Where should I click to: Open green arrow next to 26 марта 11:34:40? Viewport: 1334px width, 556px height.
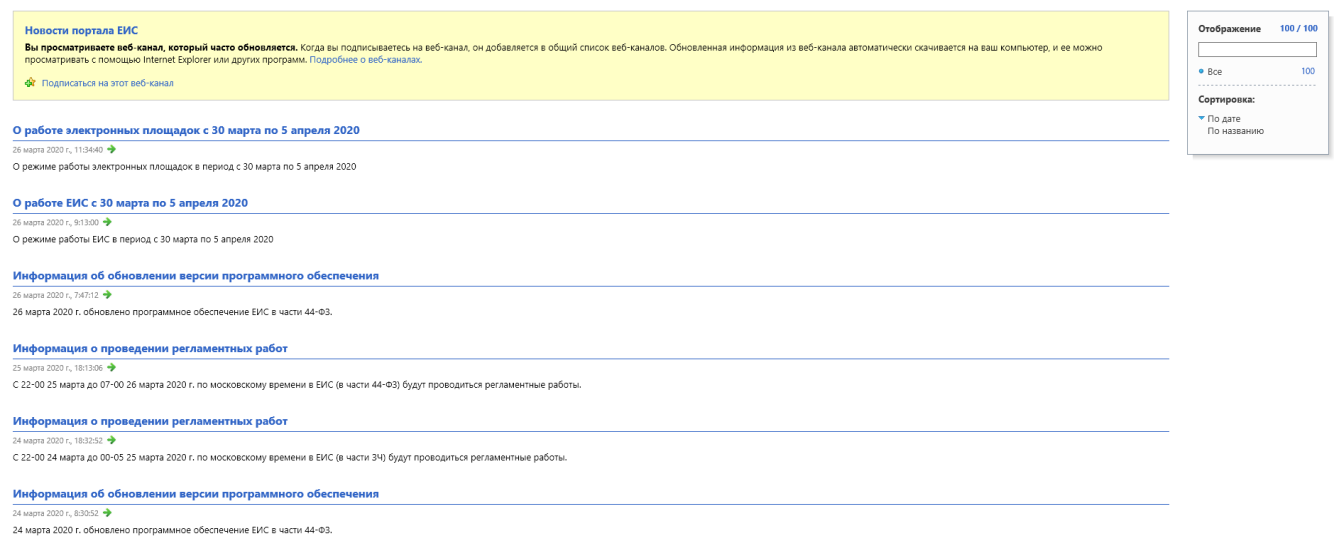click(112, 149)
